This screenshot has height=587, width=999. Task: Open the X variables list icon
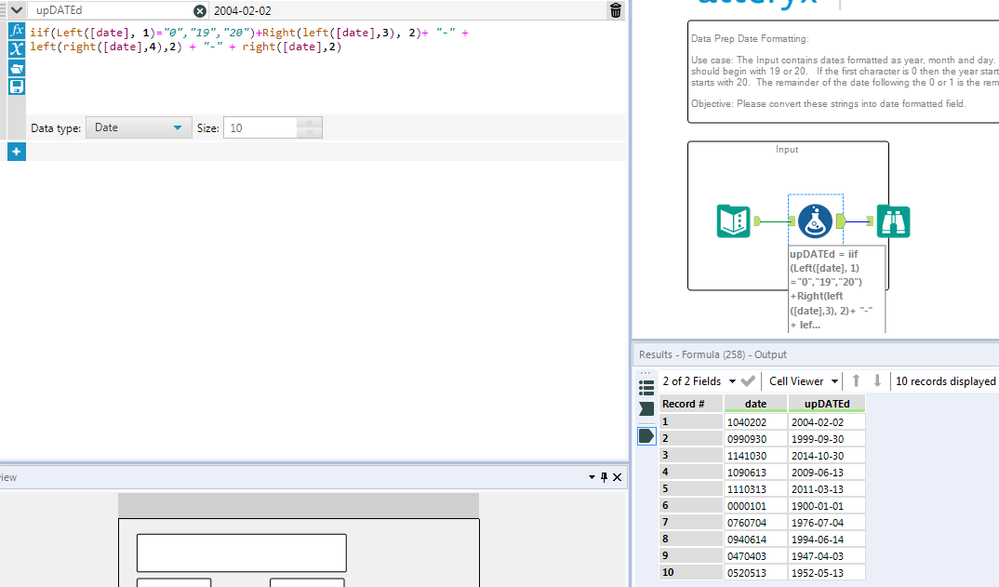(17, 49)
